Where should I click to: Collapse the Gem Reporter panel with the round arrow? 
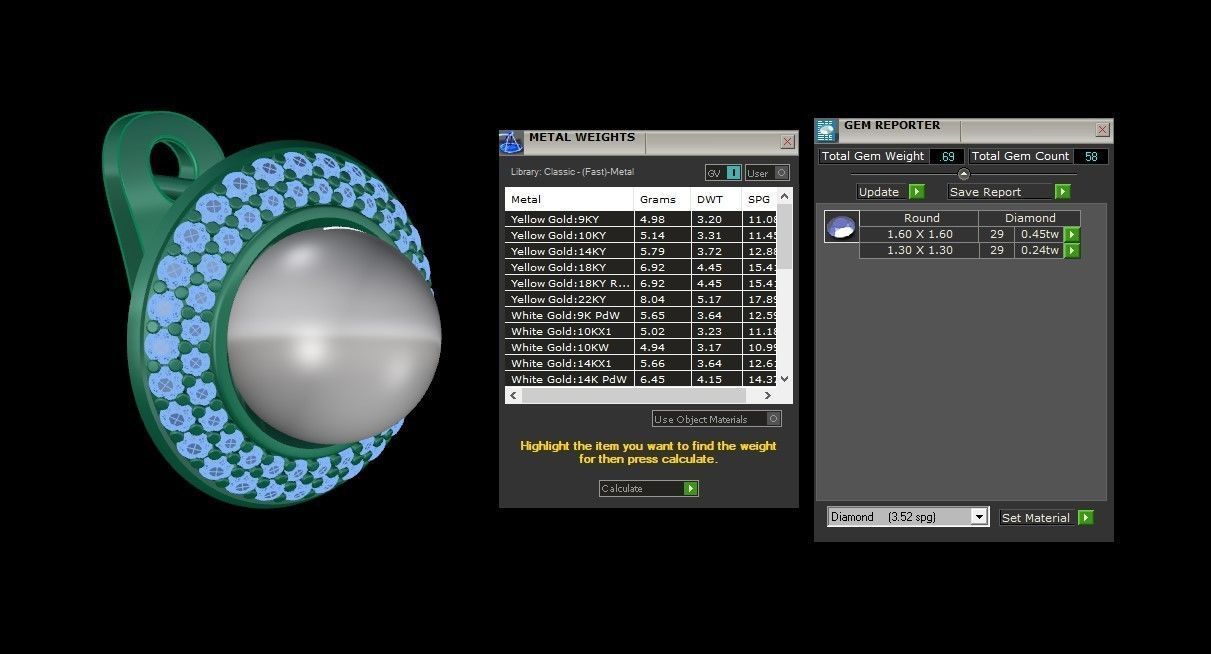click(964, 174)
